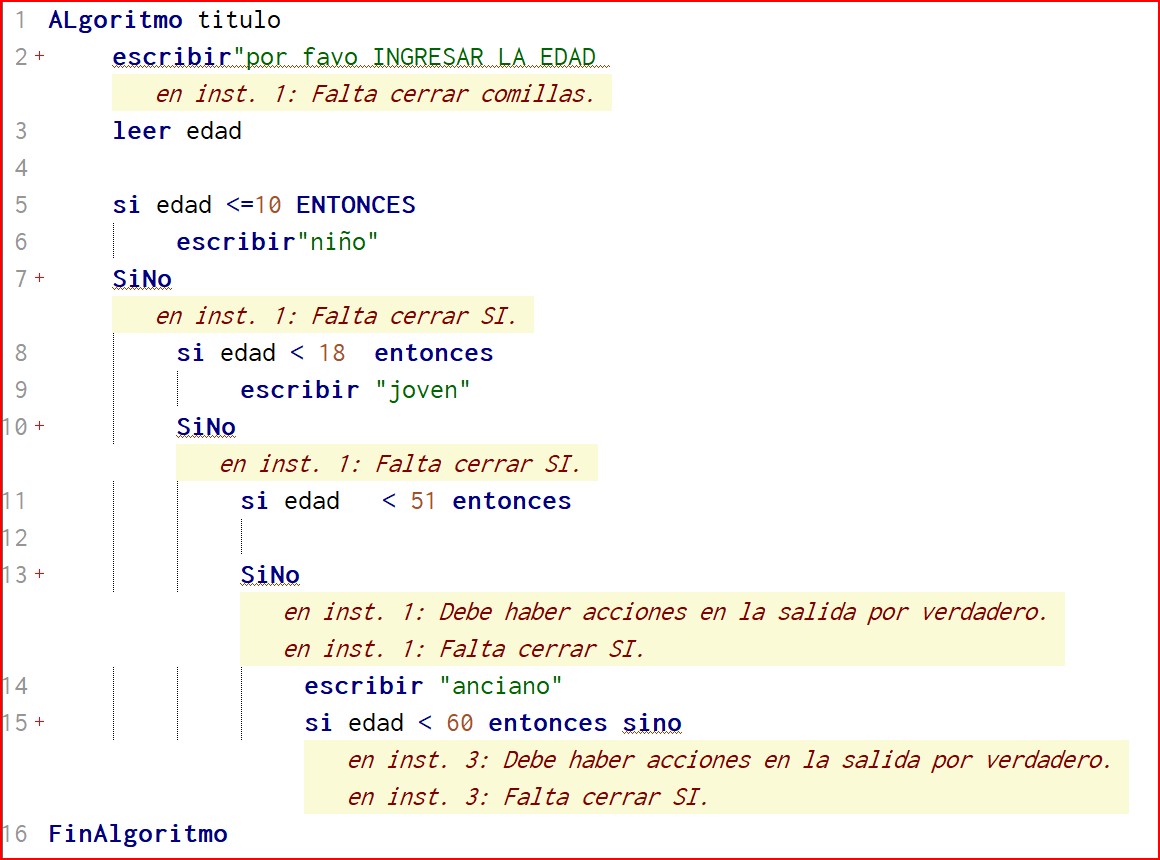Click line number 16 in the gutter
Screen dimensions: 1160x860
click(x=14, y=833)
